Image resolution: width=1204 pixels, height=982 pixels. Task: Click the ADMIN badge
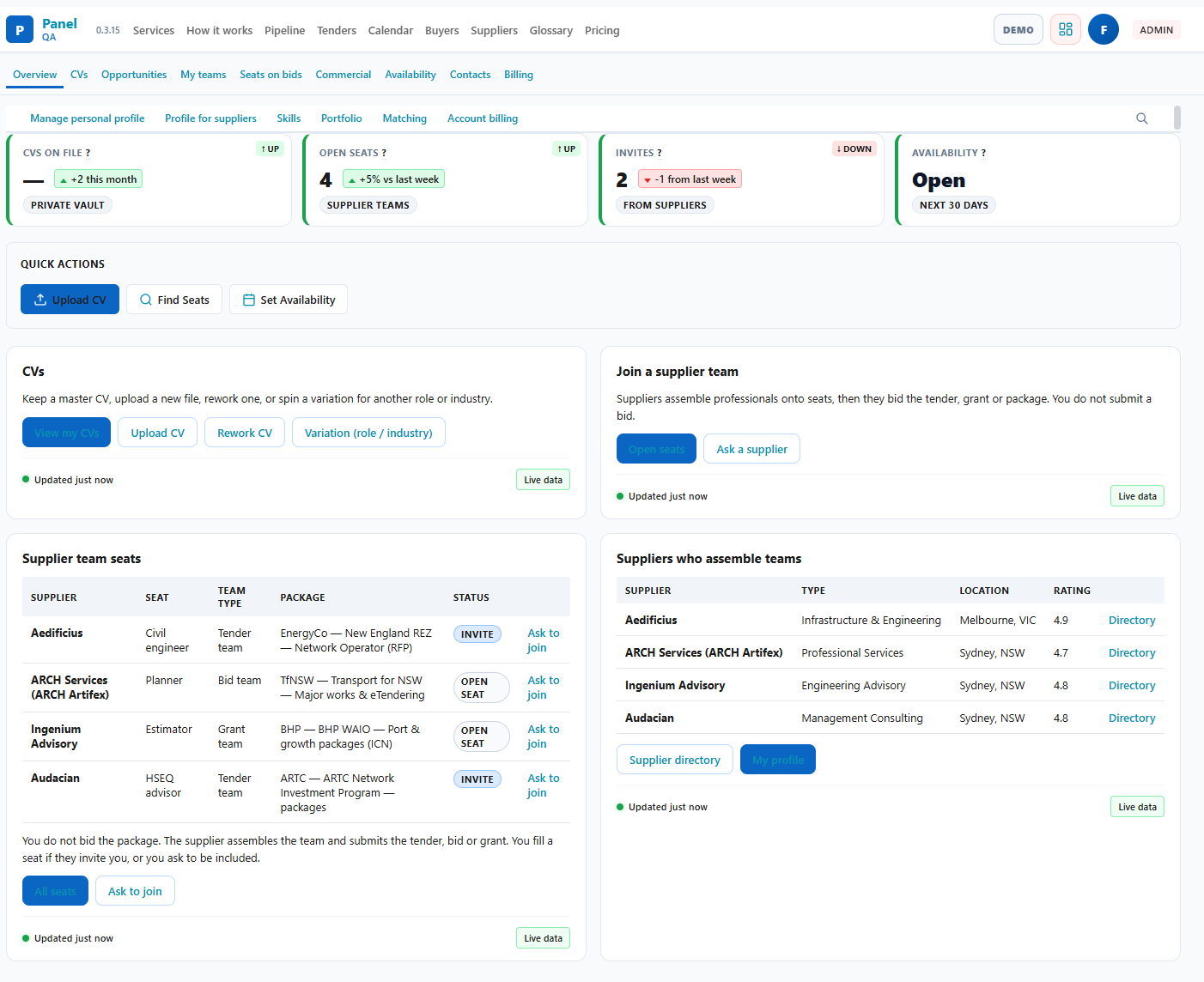[1157, 29]
